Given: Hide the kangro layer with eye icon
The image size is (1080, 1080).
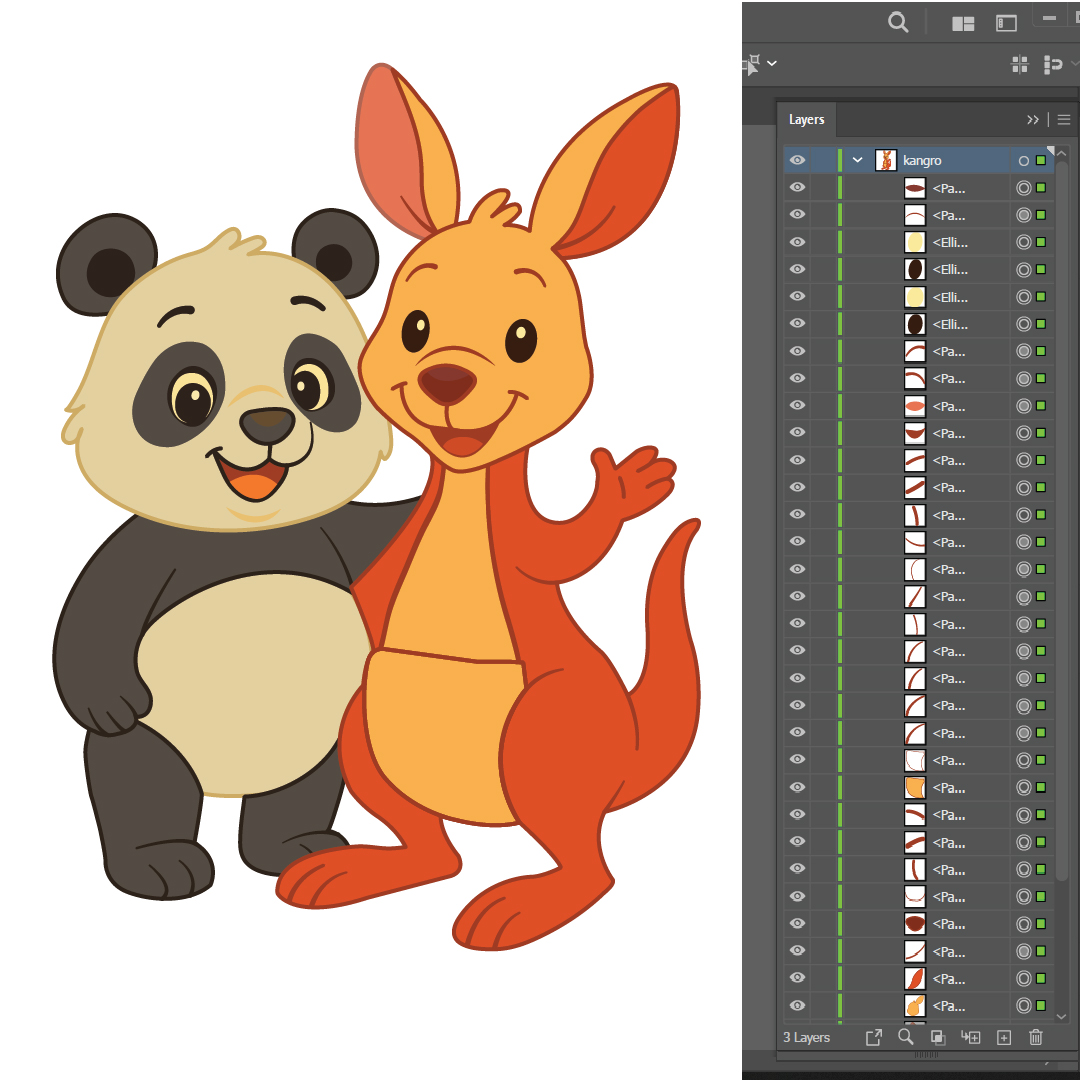Looking at the screenshot, I should click(x=797, y=160).
